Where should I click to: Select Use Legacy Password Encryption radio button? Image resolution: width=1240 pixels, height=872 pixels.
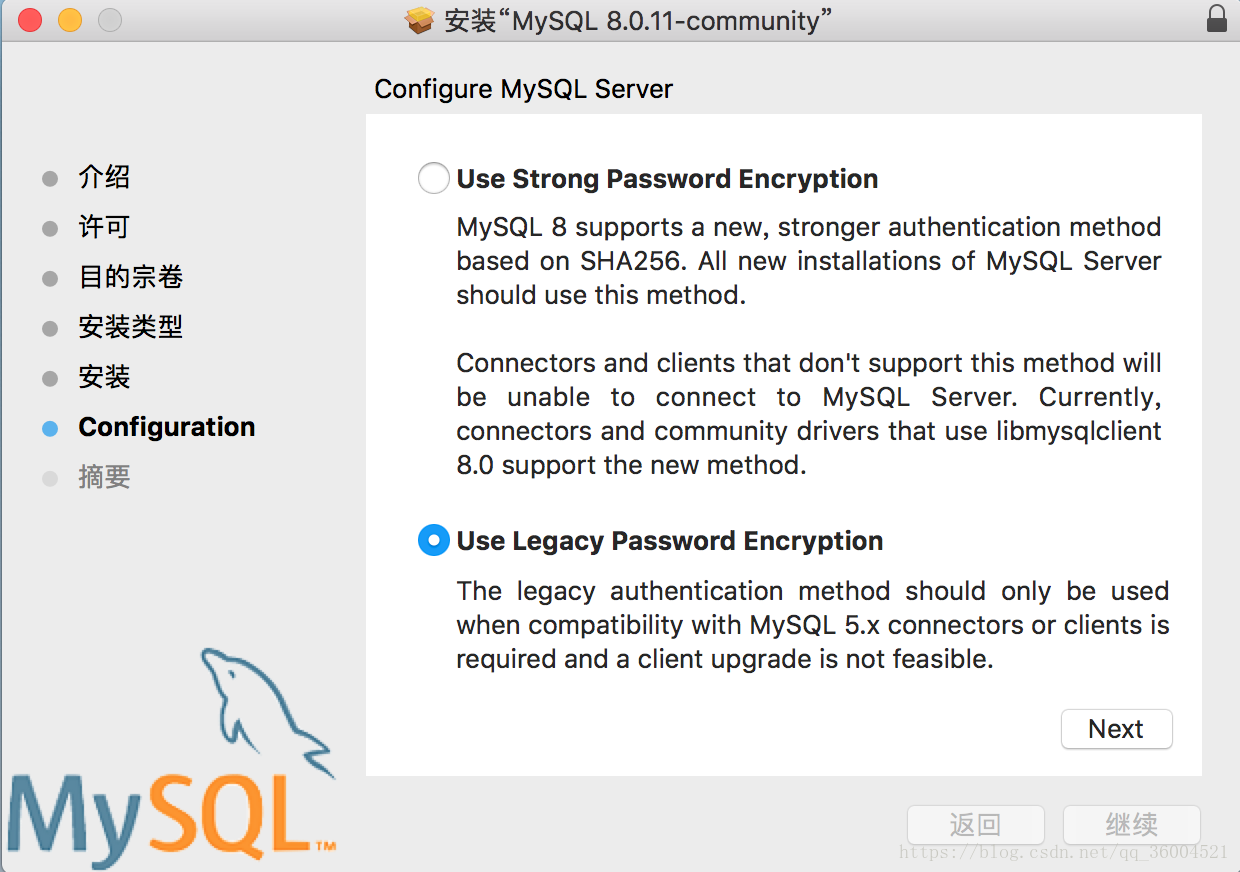433,541
